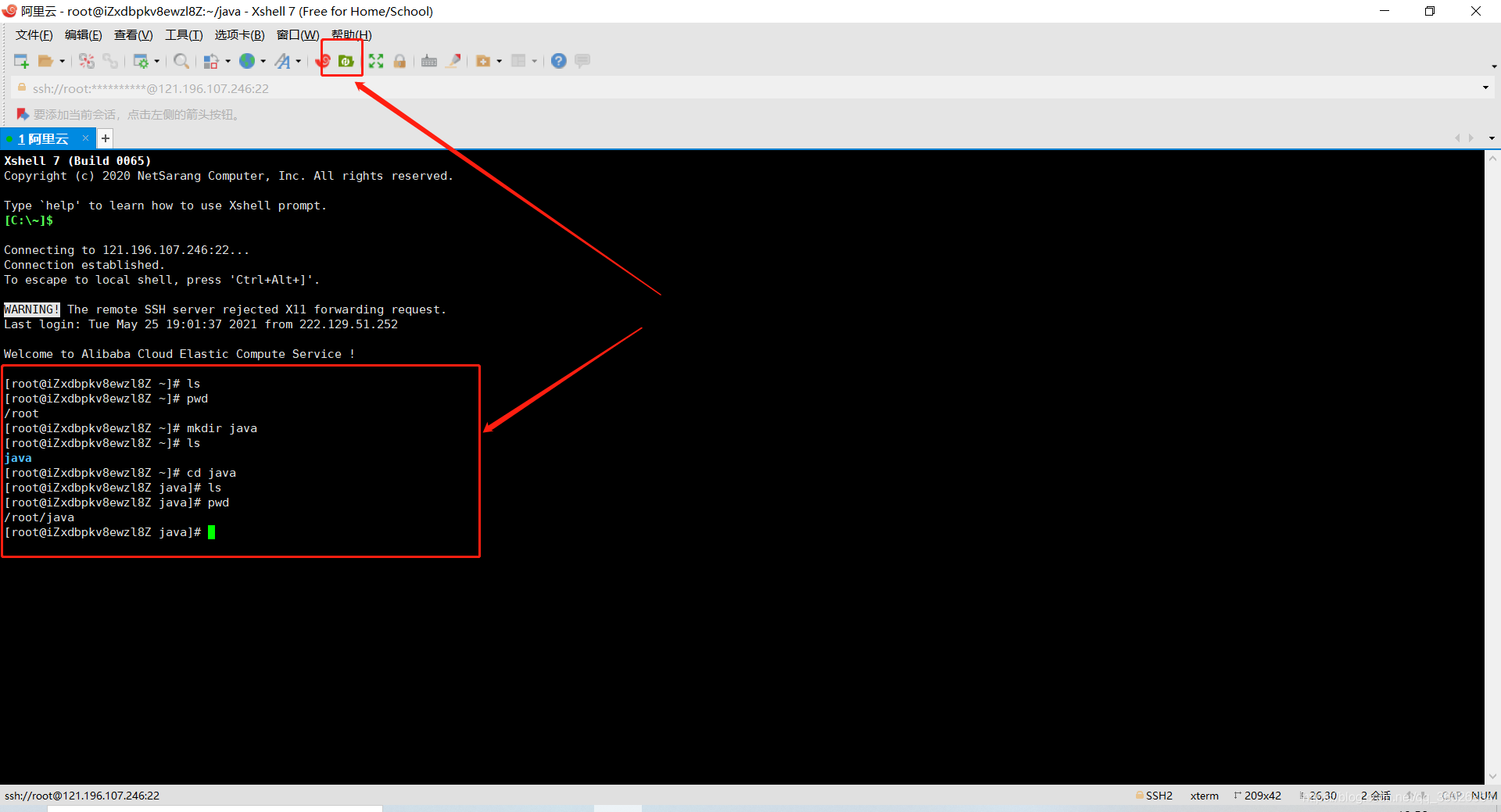Click the [C:\~]$ local prompt line
Image resolution: width=1501 pixels, height=812 pixels.
pyautogui.click(x=29, y=220)
